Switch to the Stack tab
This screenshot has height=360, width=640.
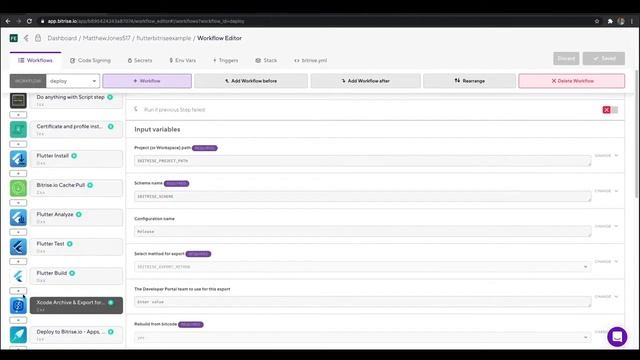tap(266, 60)
